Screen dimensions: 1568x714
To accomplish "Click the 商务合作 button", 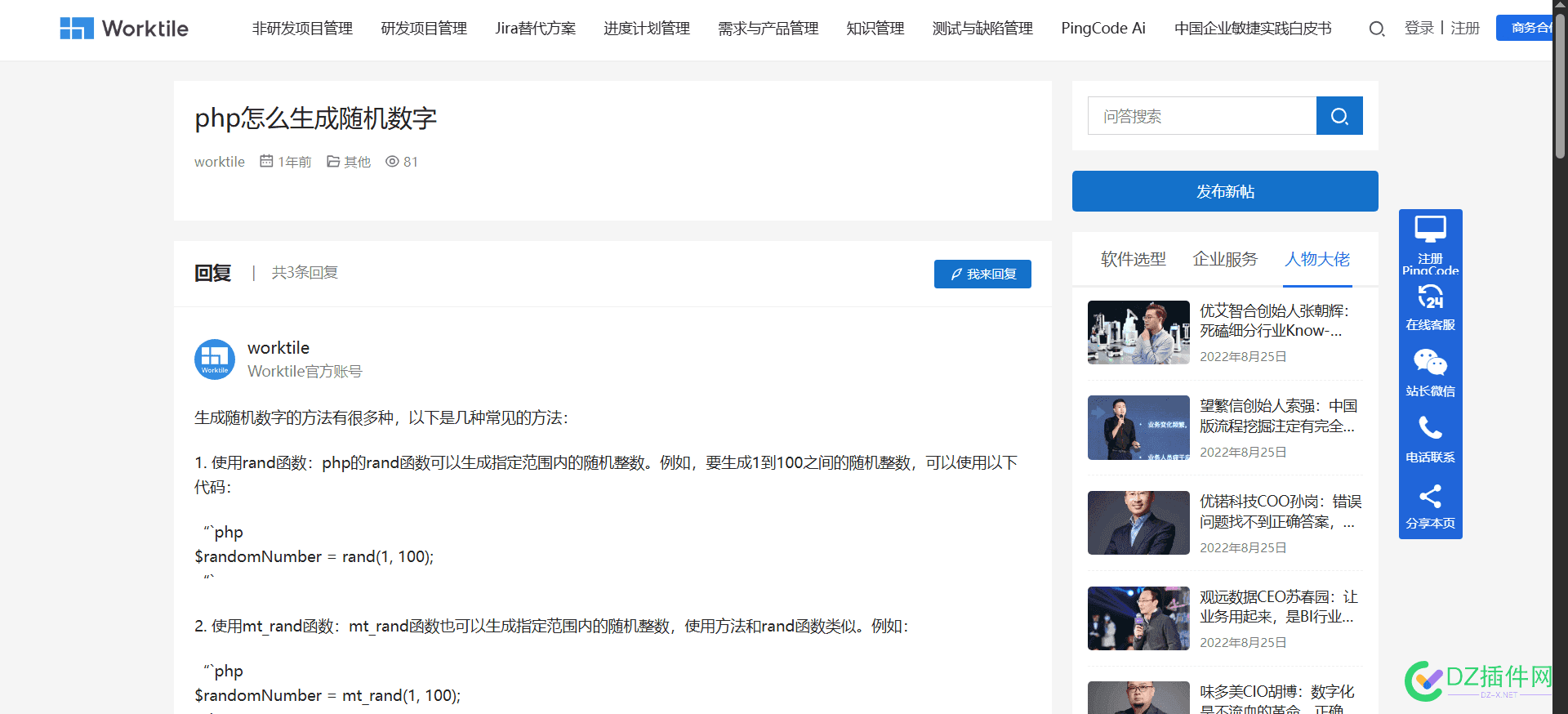I will pyautogui.click(x=1524, y=28).
